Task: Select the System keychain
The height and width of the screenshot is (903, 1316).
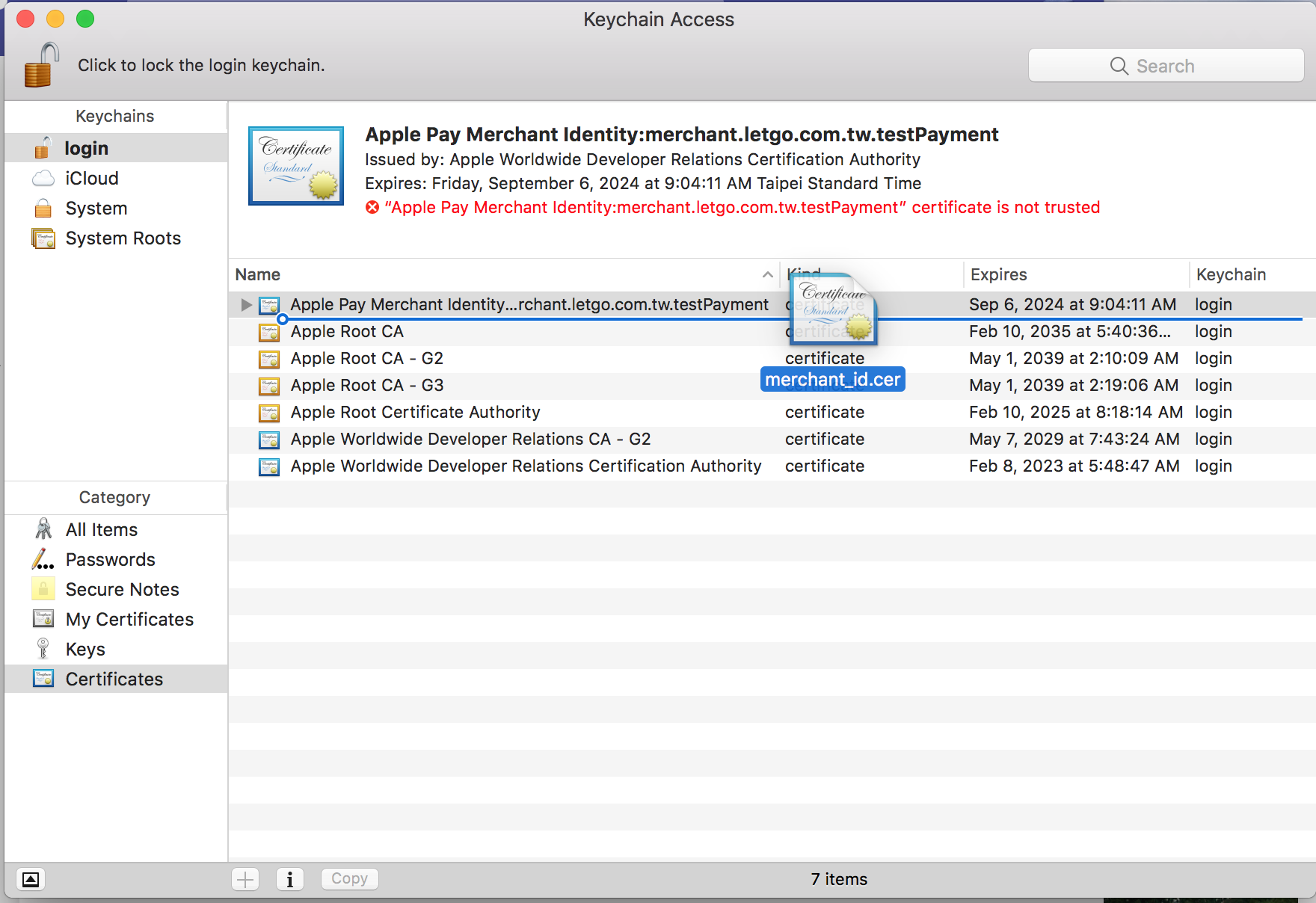Action: 96,209
